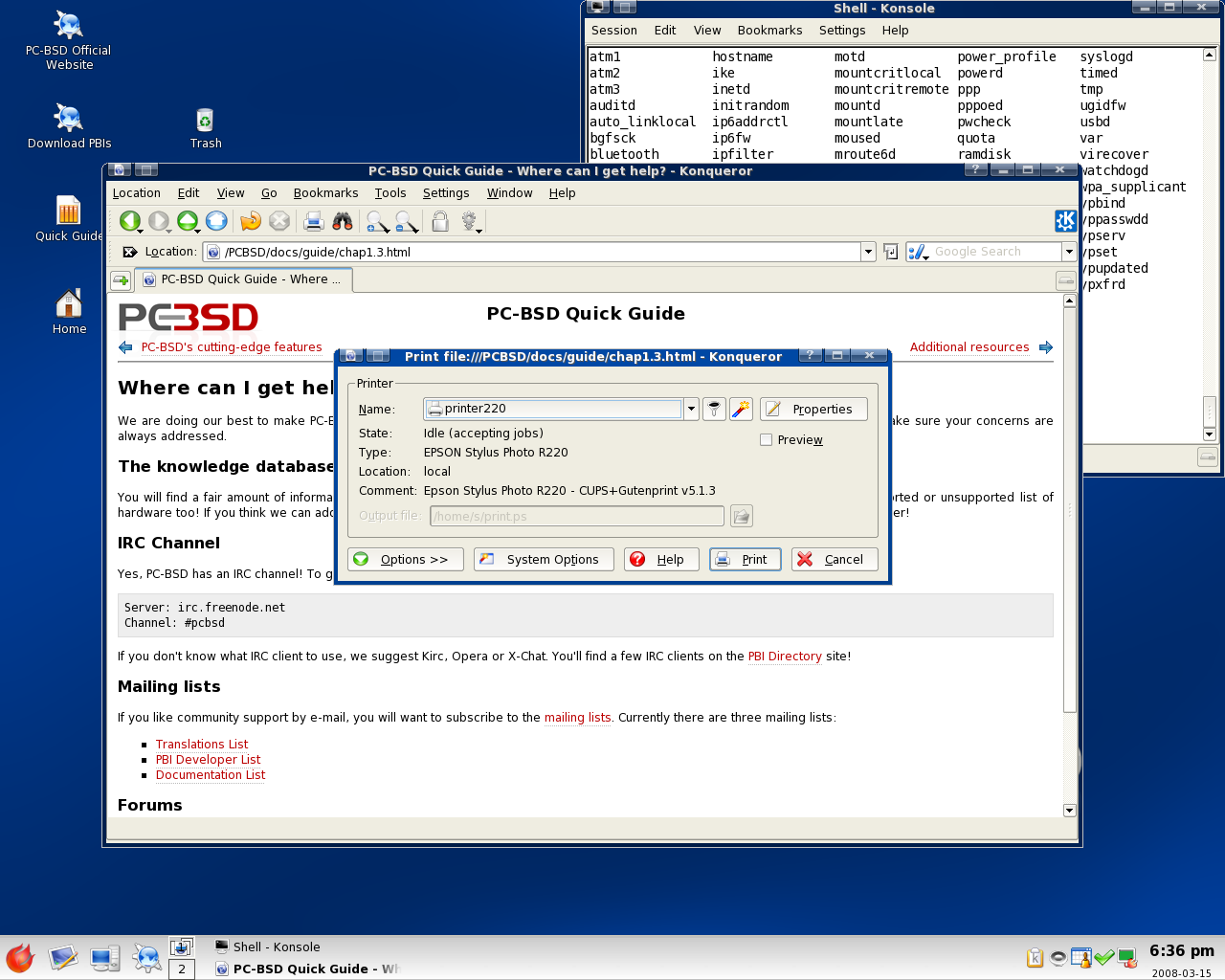The height and width of the screenshot is (980, 1225).
Task: Open the Settings menu in Konsole
Action: pos(842,31)
